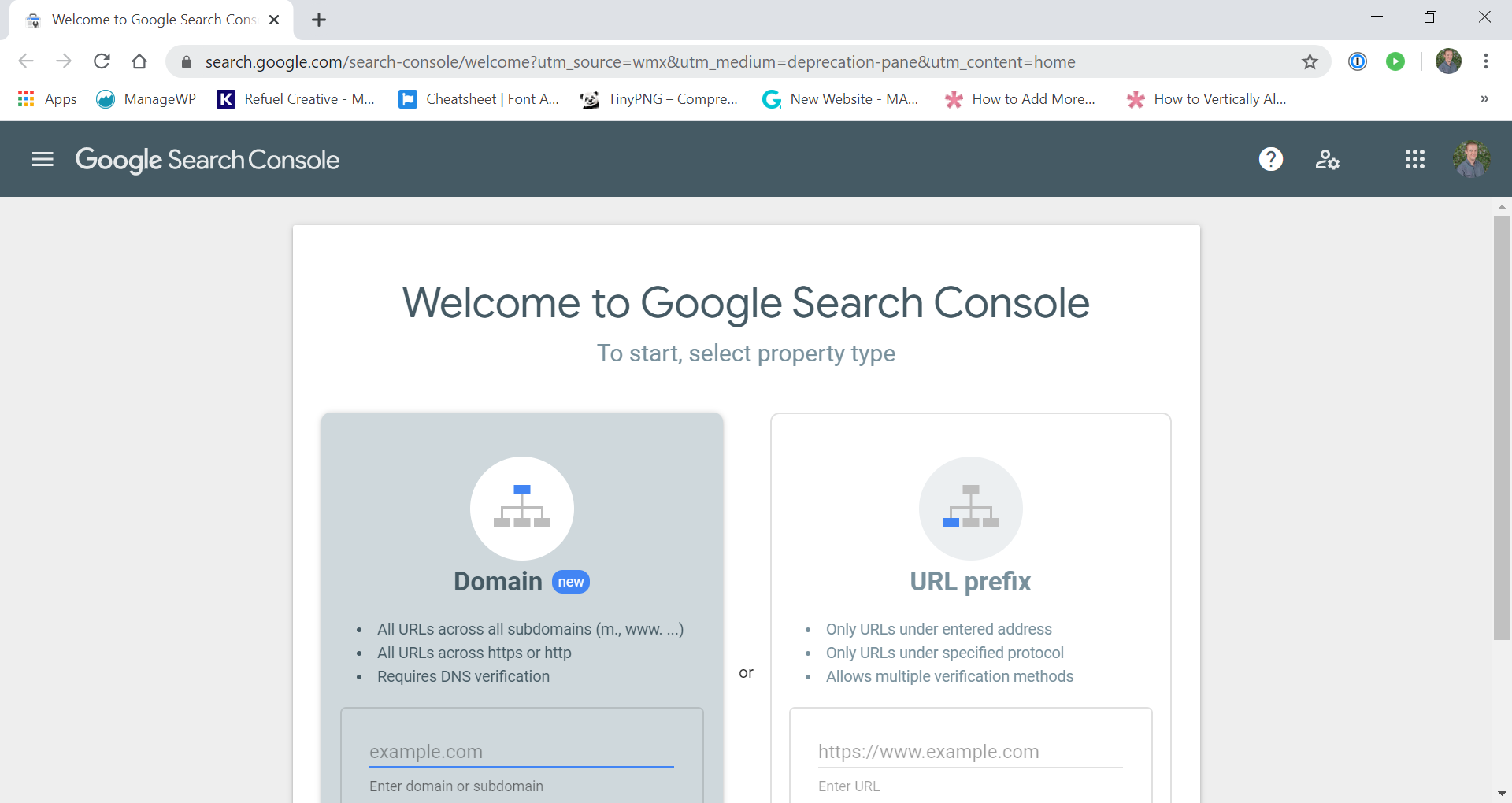
Task: View site security lock information
Action: [187, 61]
